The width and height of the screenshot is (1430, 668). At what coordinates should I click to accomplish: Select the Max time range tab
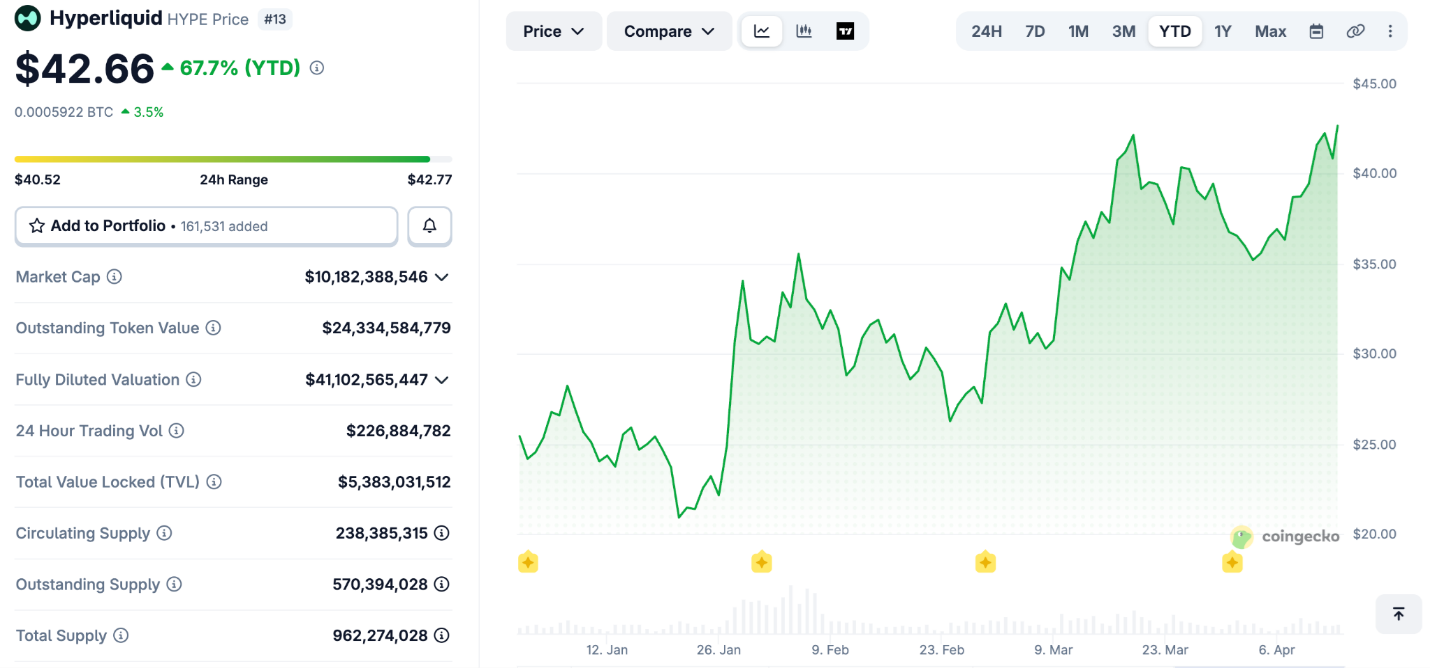click(1270, 31)
